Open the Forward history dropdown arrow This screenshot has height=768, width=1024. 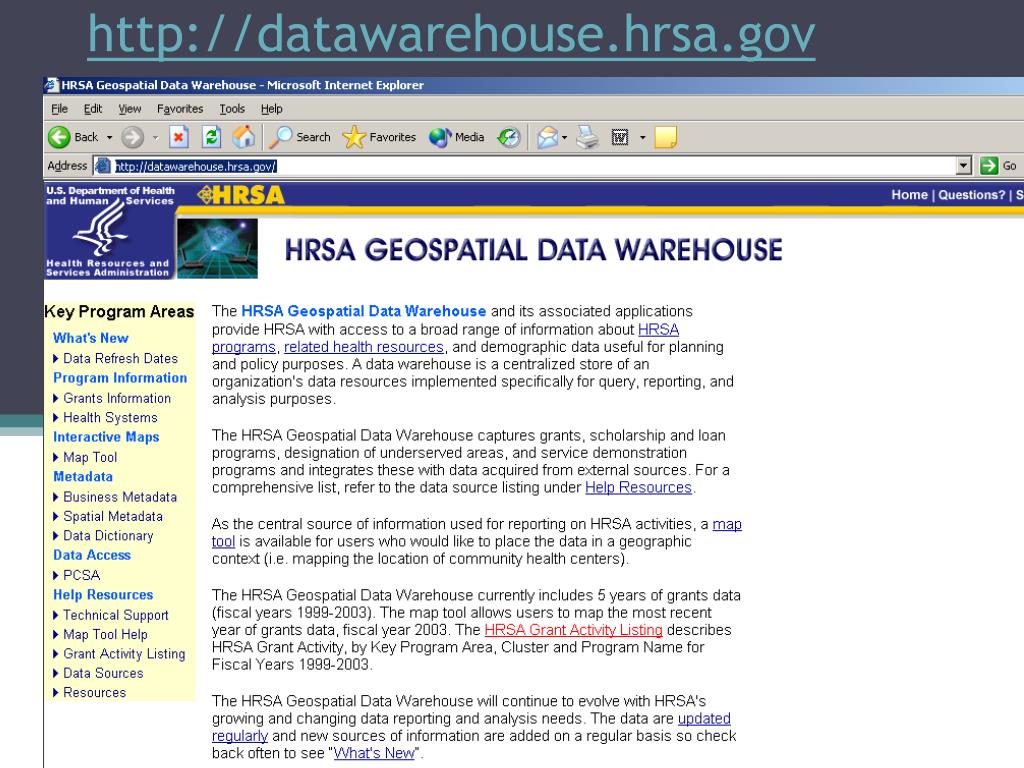(155, 138)
